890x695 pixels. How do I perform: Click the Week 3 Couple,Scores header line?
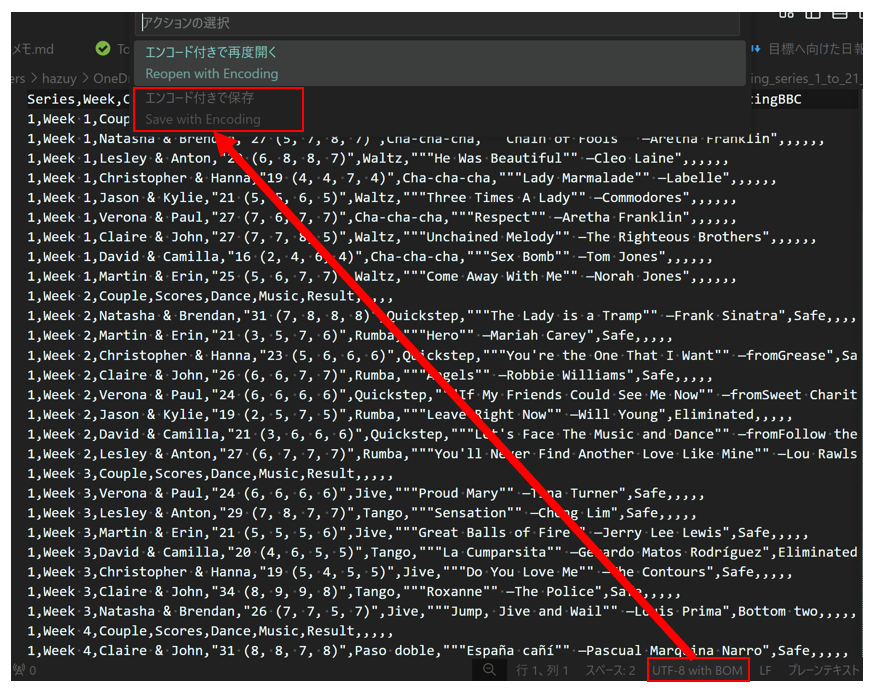click(210, 474)
